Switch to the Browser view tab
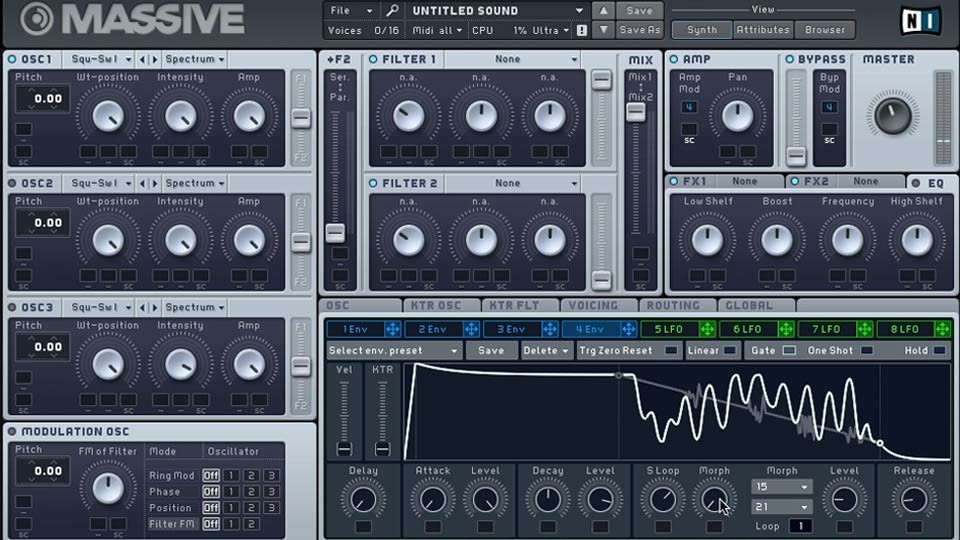960x540 pixels. tap(825, 29)
